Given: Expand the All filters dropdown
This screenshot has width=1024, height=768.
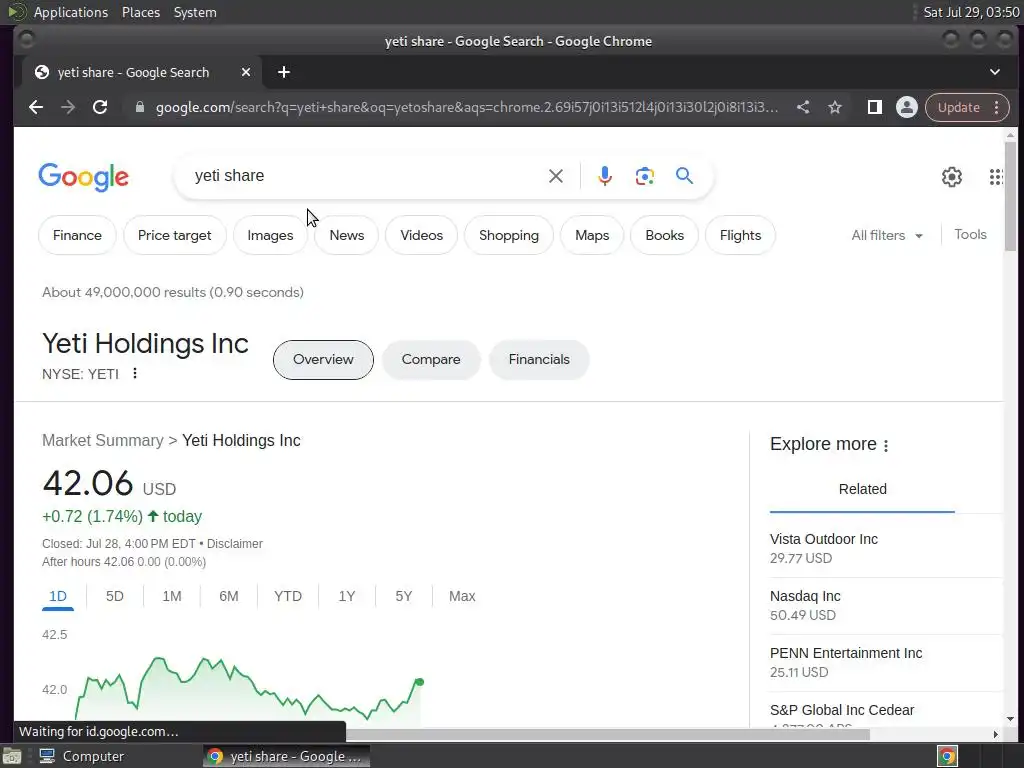Looking at the screenshot, I should click(x=887, y=235).
